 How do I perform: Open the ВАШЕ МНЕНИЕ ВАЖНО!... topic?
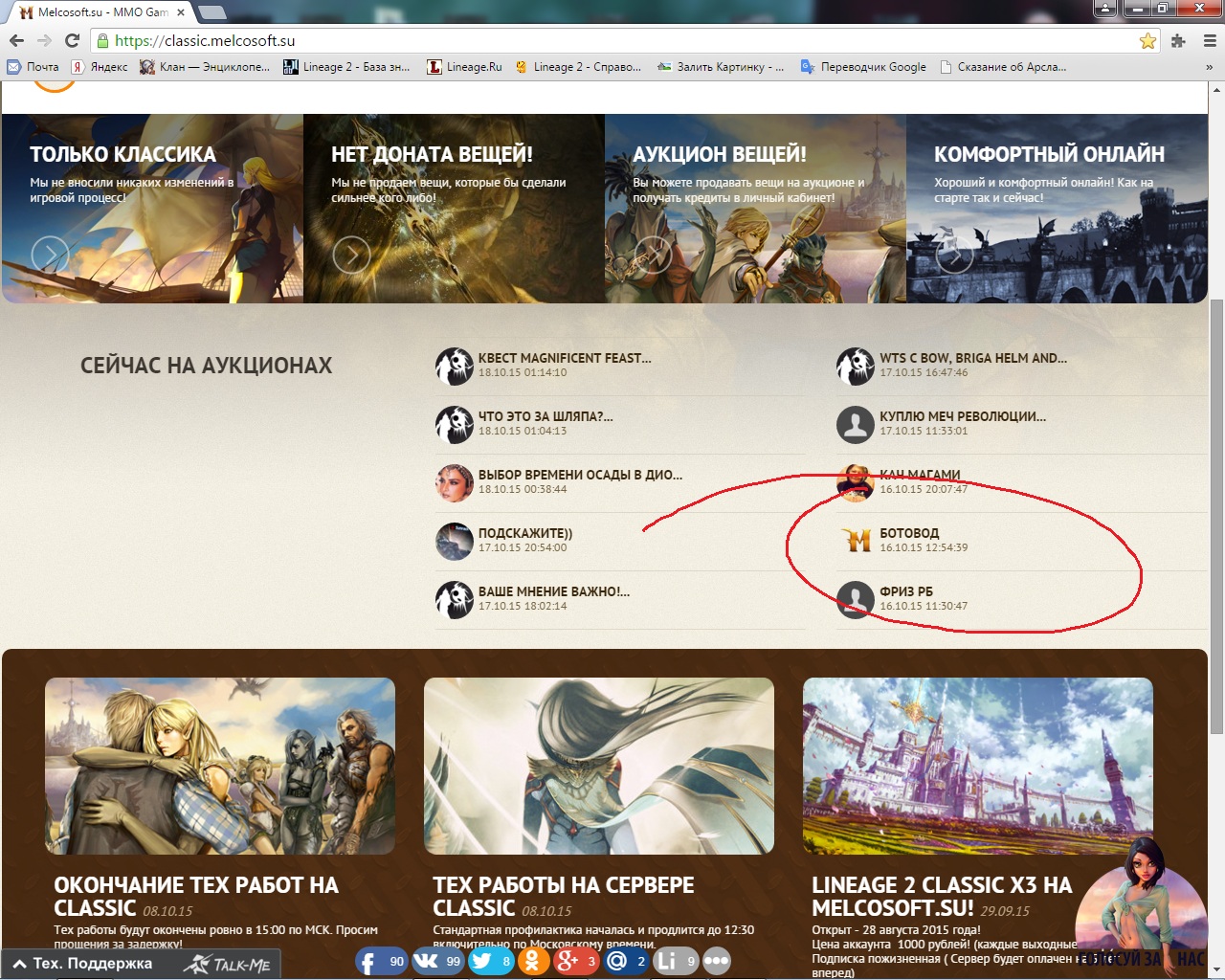[x=554, y=591]
